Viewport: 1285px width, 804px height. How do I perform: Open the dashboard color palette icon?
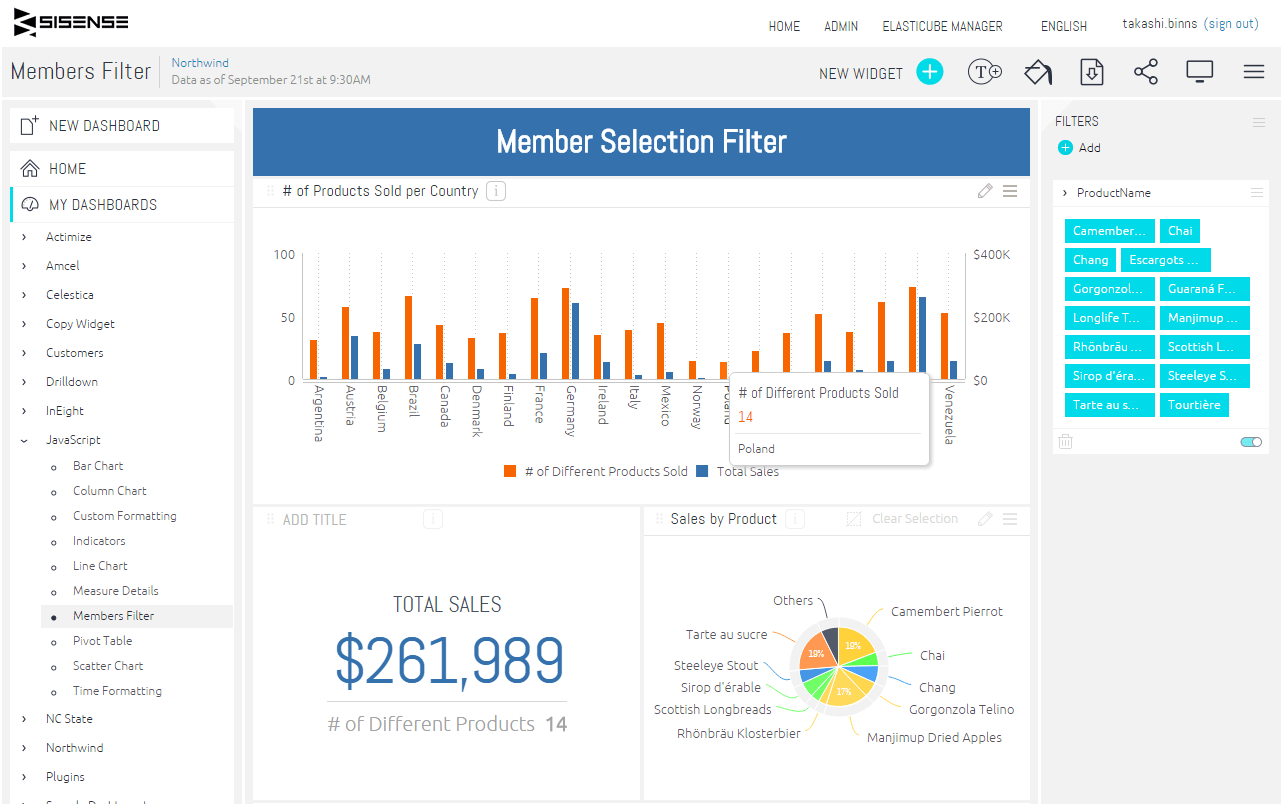[1038, 72]
